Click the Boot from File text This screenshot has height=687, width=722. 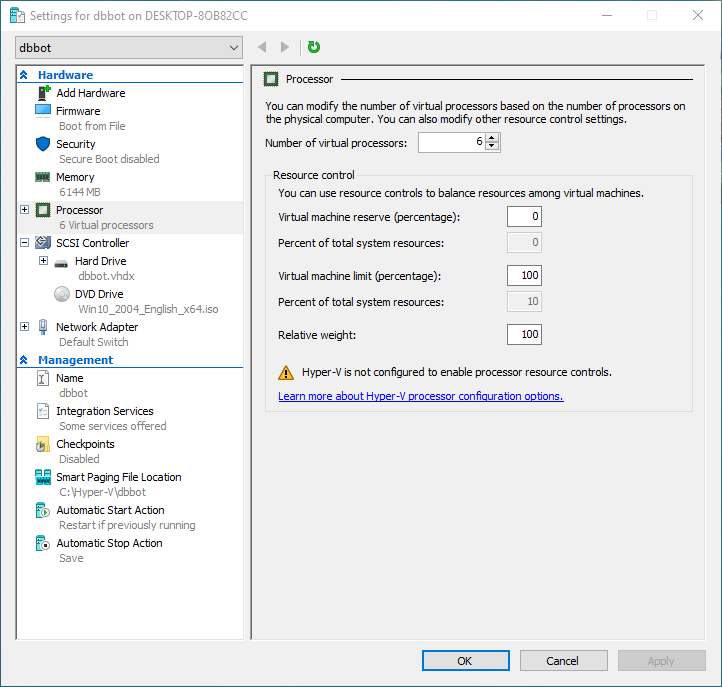[x=92, y=126]
